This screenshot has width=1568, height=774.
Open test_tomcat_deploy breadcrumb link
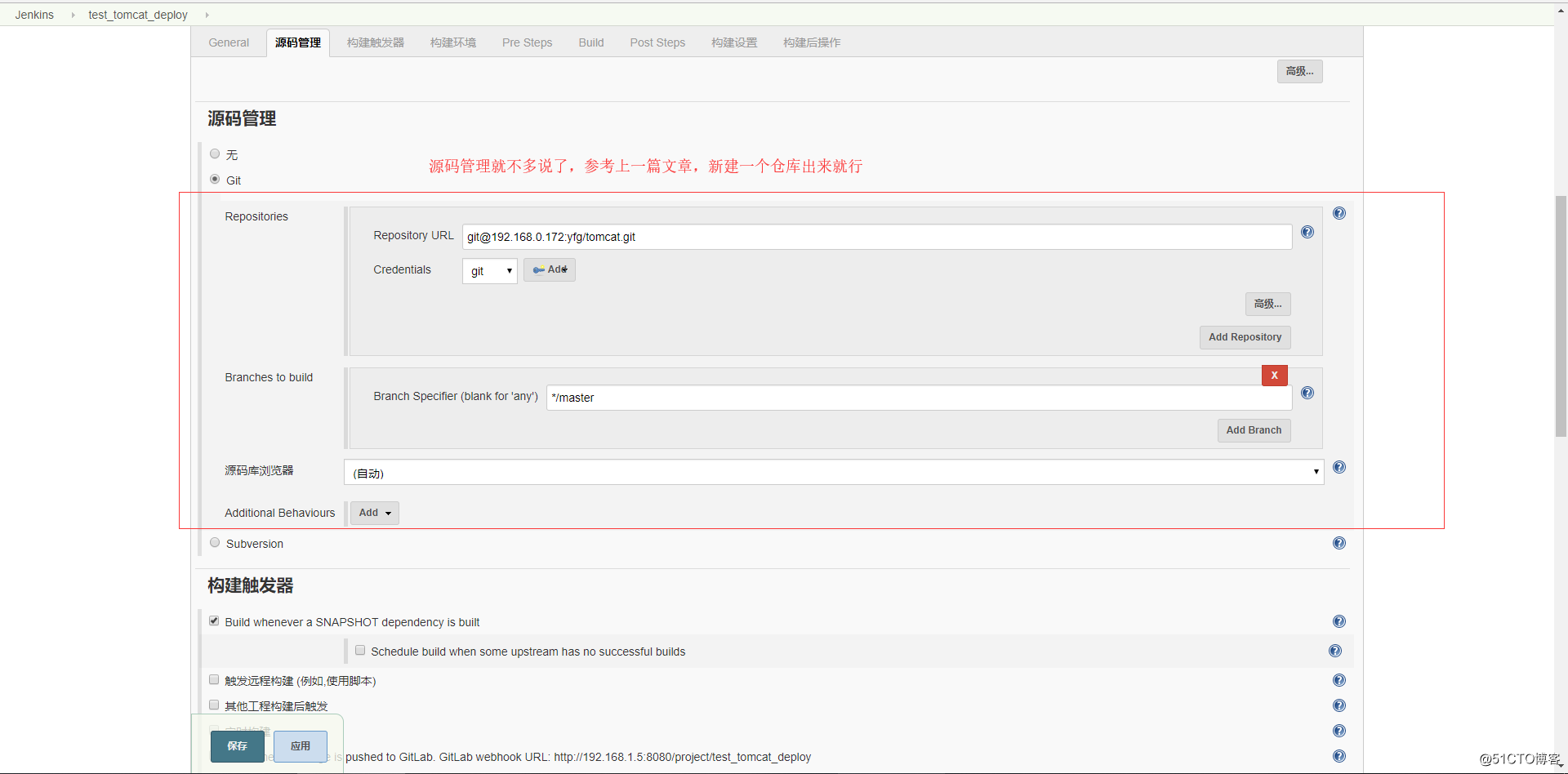(x=138, y=15)
